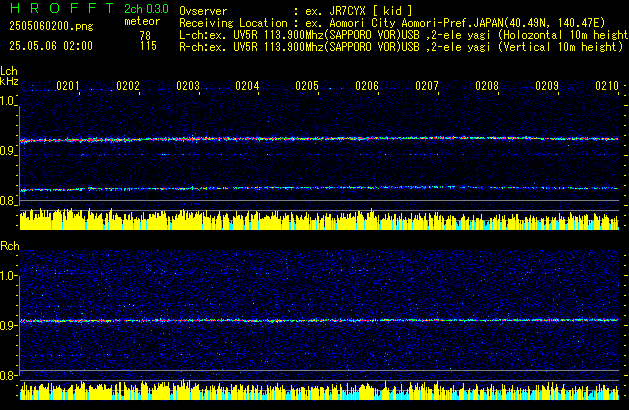Select the 0210 time marker
The image size is (629, 410).
(x=607, y=86)
